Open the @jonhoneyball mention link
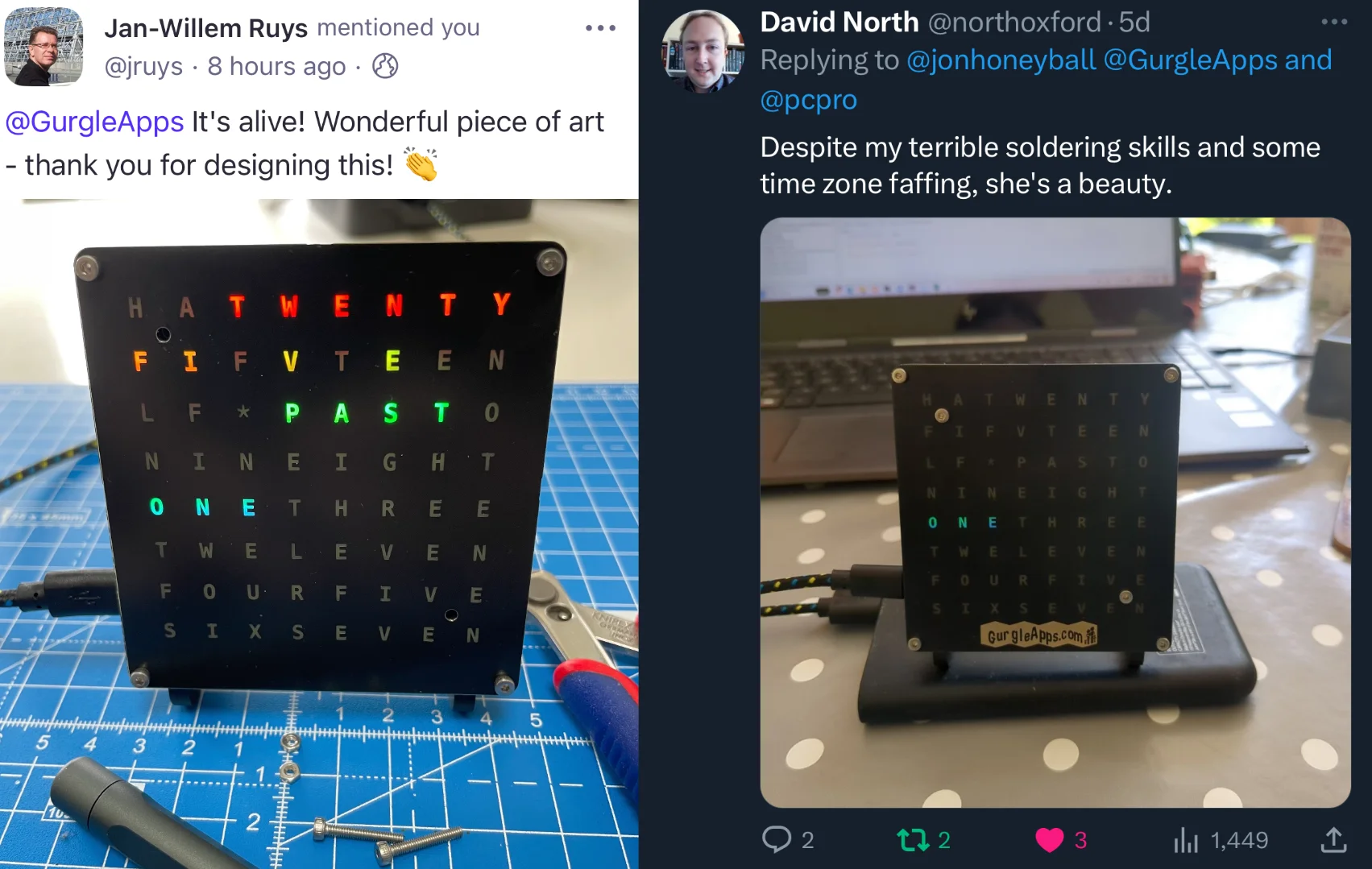The image size is (1372, 869). coord(1001,60)
